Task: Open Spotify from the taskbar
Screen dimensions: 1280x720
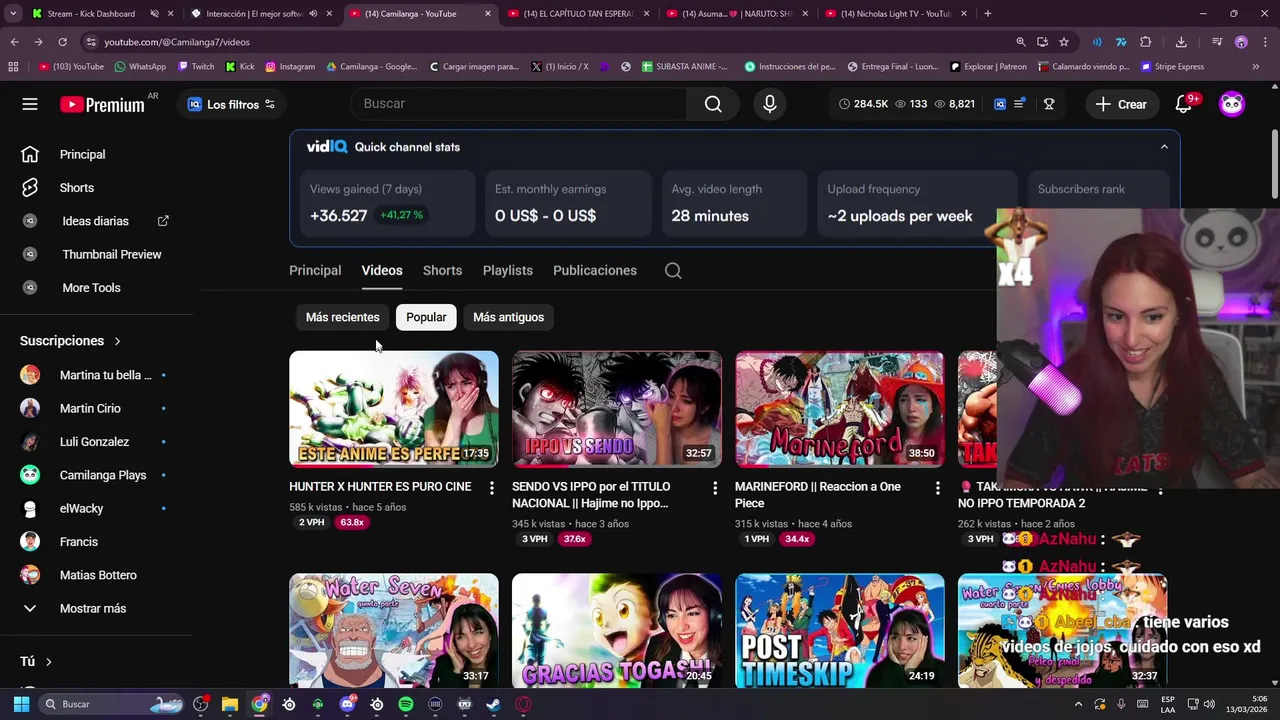Action: pos(406,704)
